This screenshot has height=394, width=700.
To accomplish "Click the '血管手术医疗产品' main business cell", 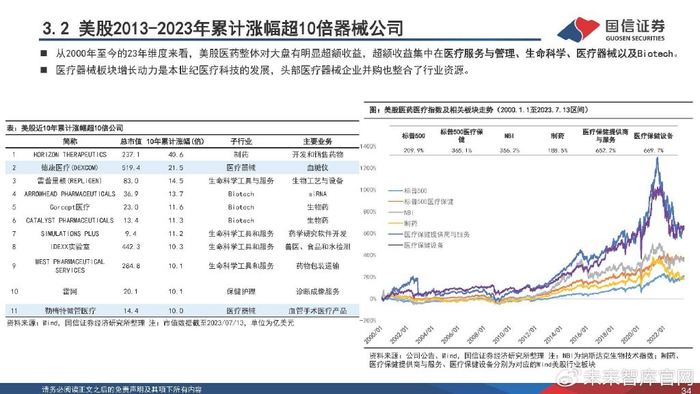I will (x=317, y=311).
